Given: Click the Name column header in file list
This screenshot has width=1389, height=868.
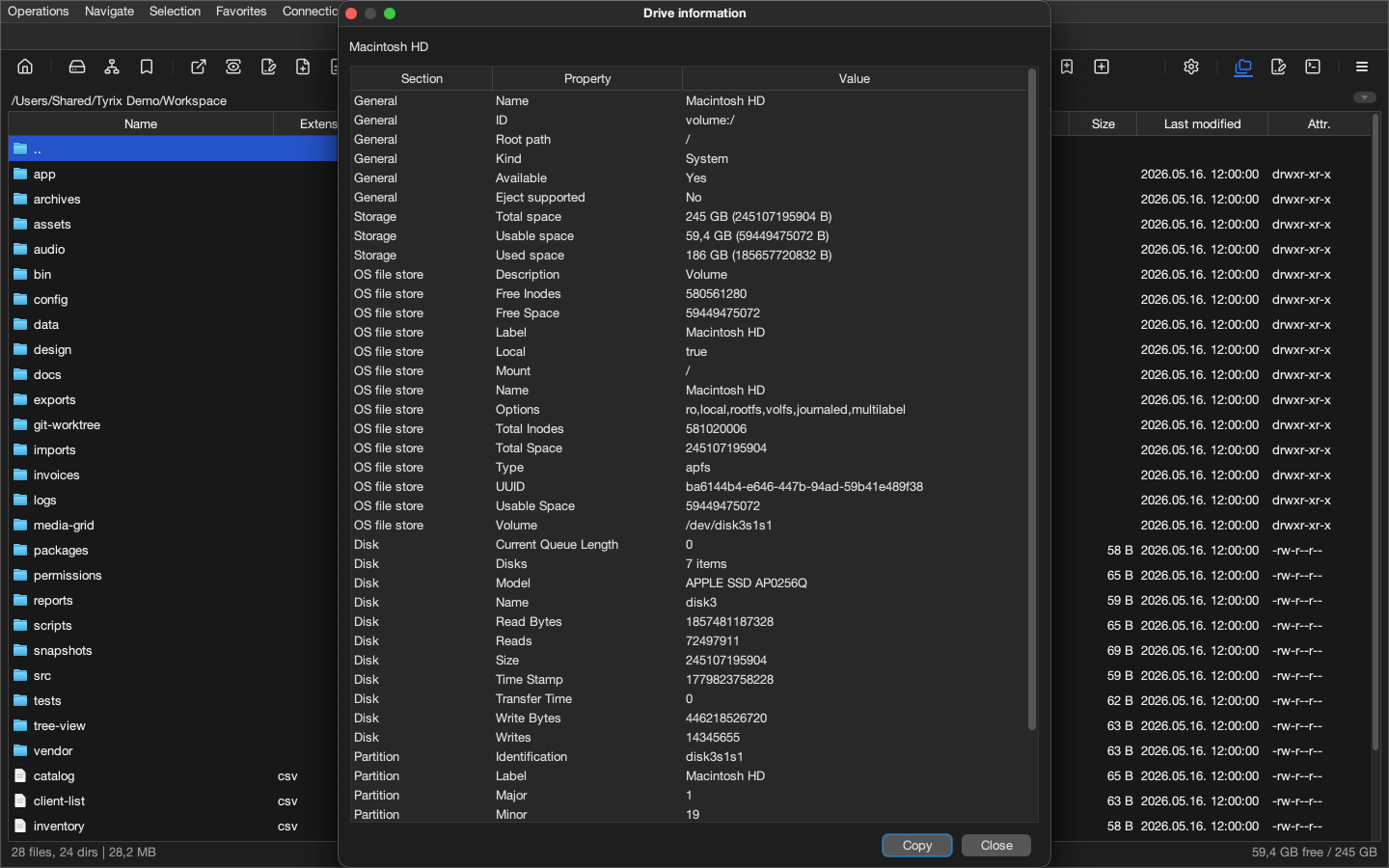Looking at the screenshot, I should coord(141,123).
